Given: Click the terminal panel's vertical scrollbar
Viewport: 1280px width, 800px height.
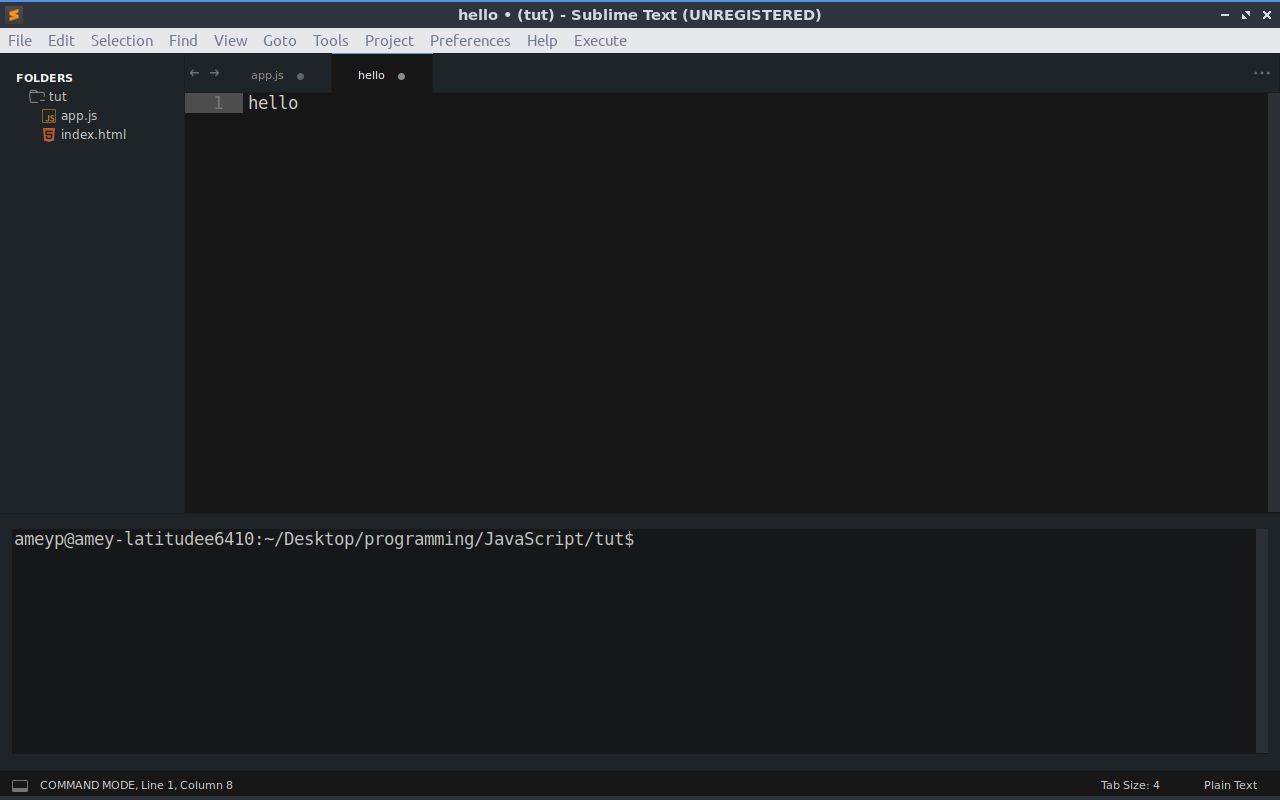Looking at the screenshot, I should (1261, 640).
